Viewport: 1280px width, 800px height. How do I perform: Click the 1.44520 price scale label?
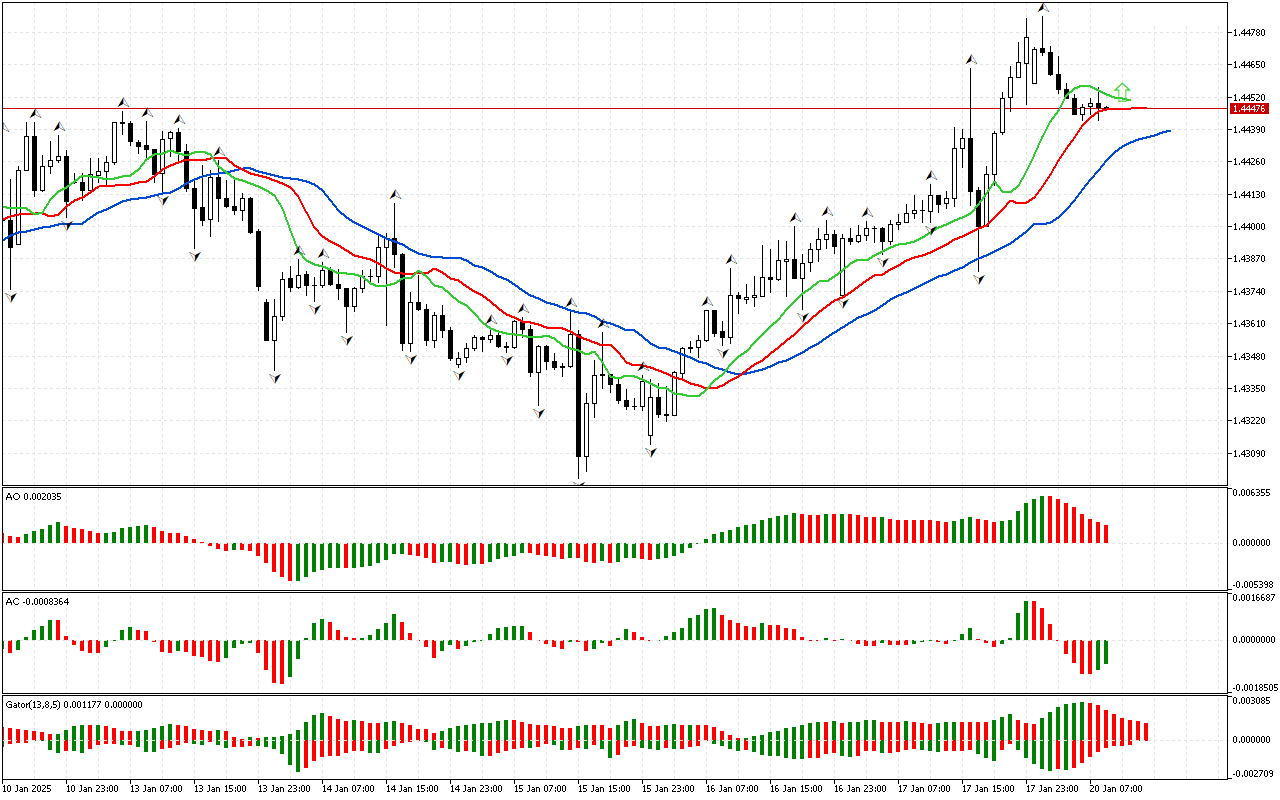1249,98
